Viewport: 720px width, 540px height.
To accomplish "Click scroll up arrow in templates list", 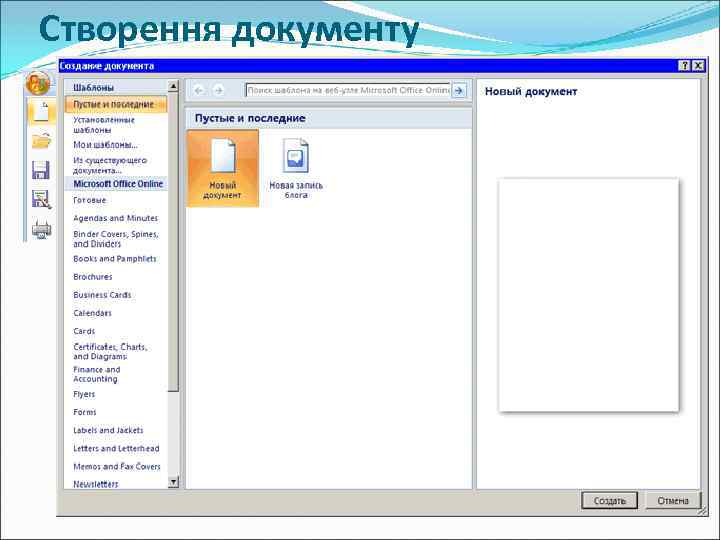I will pos(173,86).
